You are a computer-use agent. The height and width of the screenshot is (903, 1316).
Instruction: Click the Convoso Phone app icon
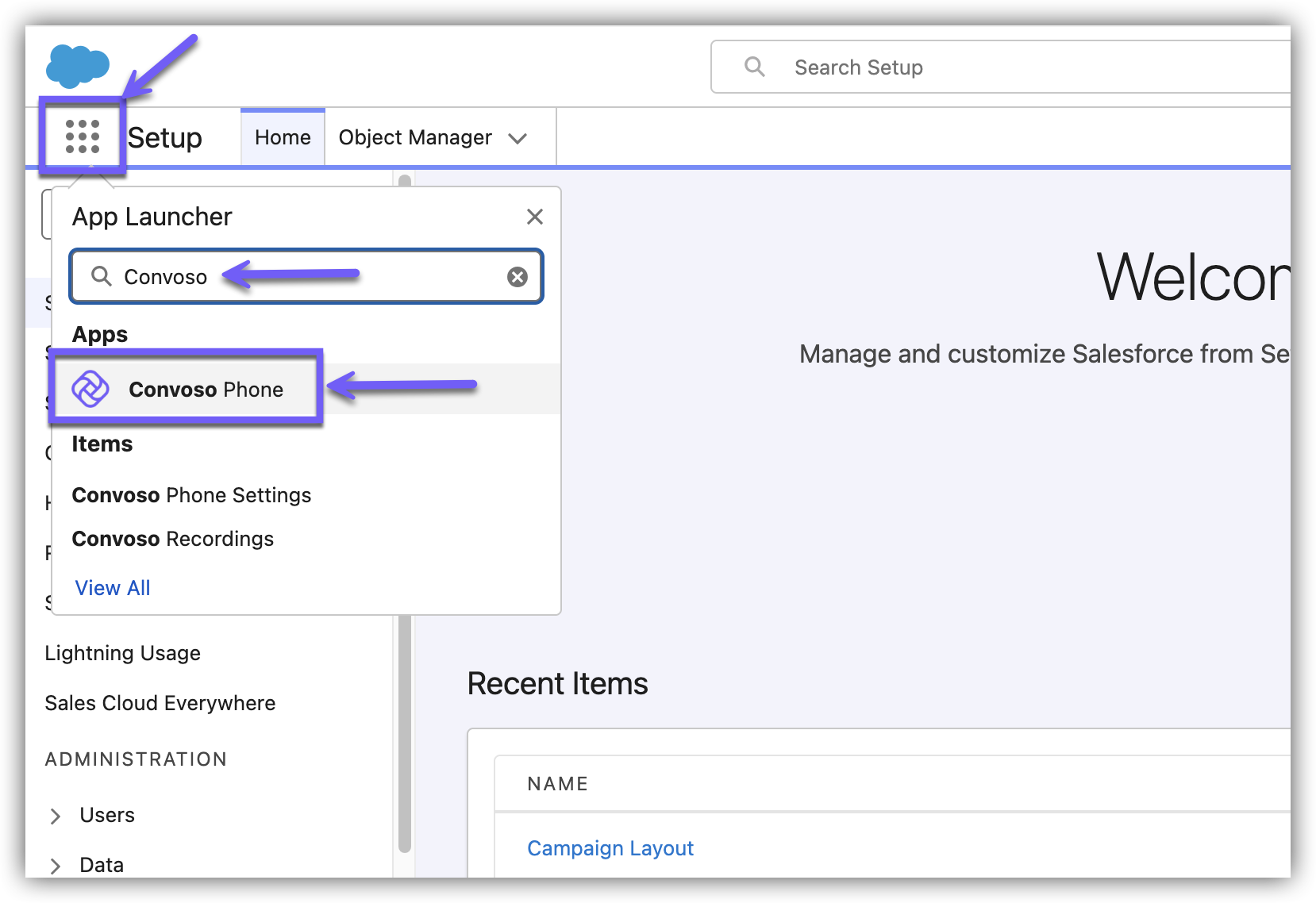[x=90, y=389]
